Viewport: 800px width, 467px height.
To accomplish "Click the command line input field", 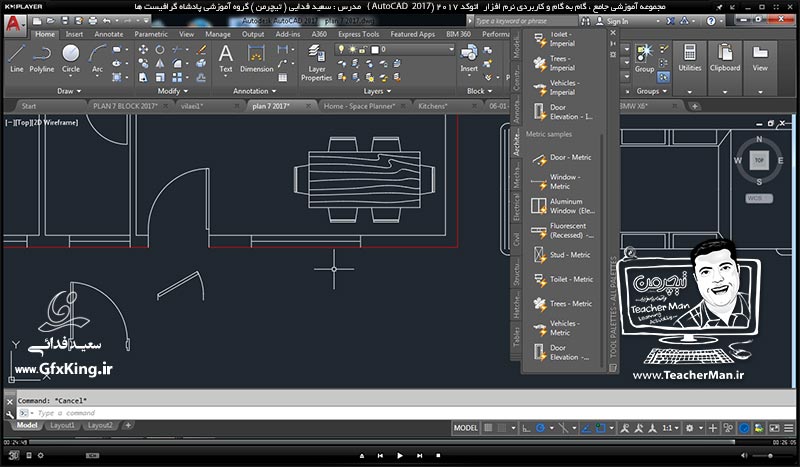I will click(x=406, y=413).
